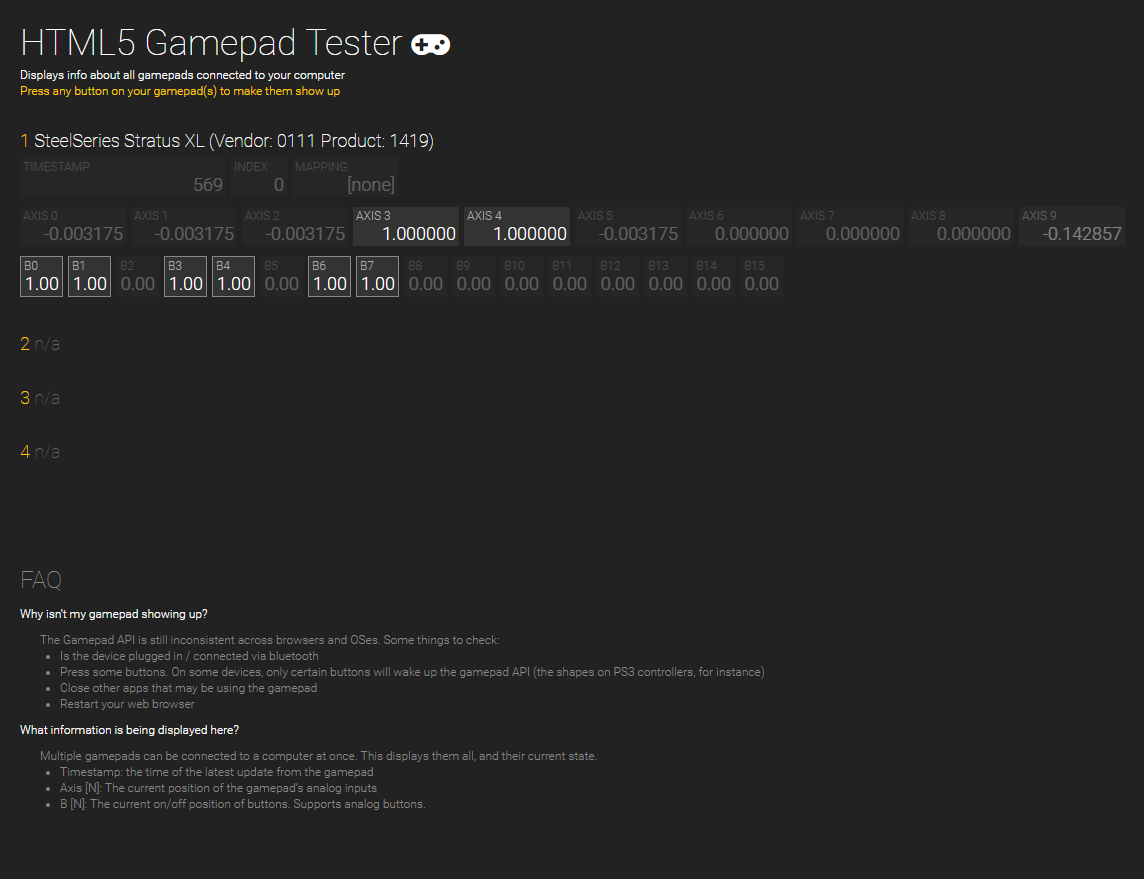Image resolution: width=1144 pixels, height=879 pixels.
Task: Click the Timestamp explanation bullet
Action: pyautogui.click(x=217, y=772)
